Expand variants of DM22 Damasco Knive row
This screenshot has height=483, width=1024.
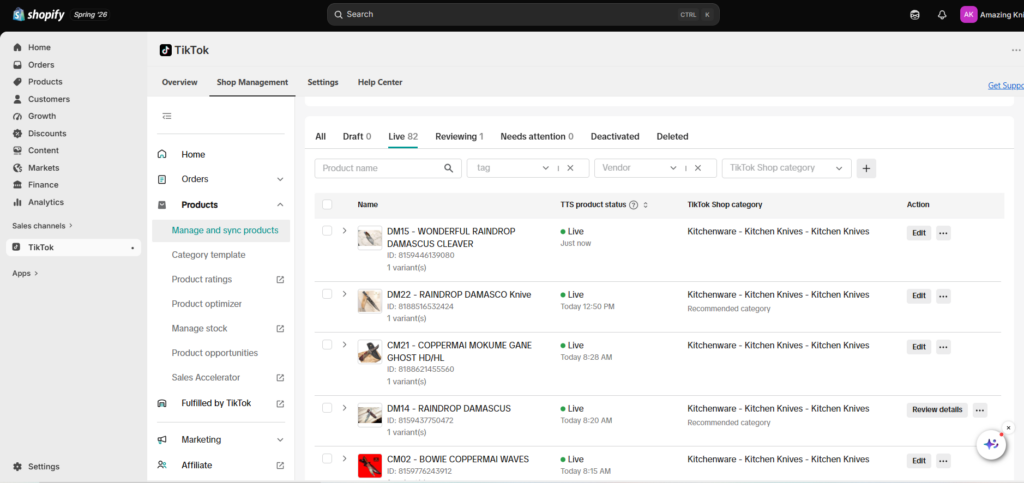tap(345, 294)
